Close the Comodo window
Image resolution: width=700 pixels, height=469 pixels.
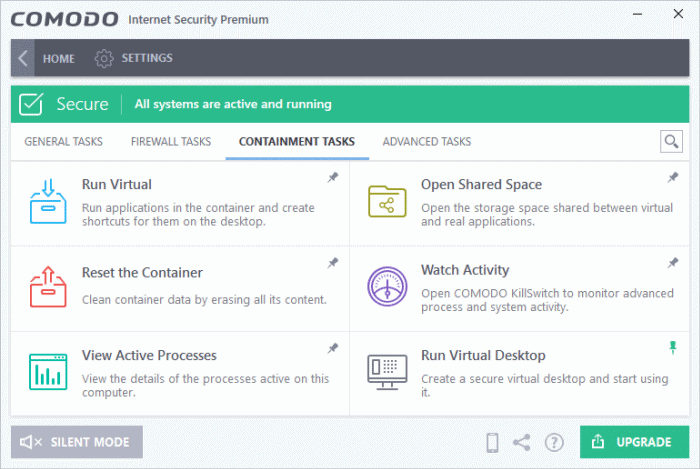[678, 14]
